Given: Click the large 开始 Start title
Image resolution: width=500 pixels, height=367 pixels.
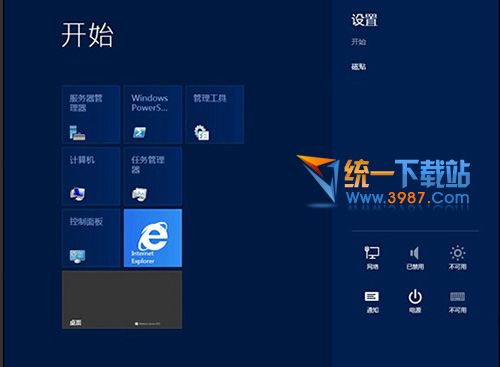Looking at the screenshot, I should [x=87, y=35].
